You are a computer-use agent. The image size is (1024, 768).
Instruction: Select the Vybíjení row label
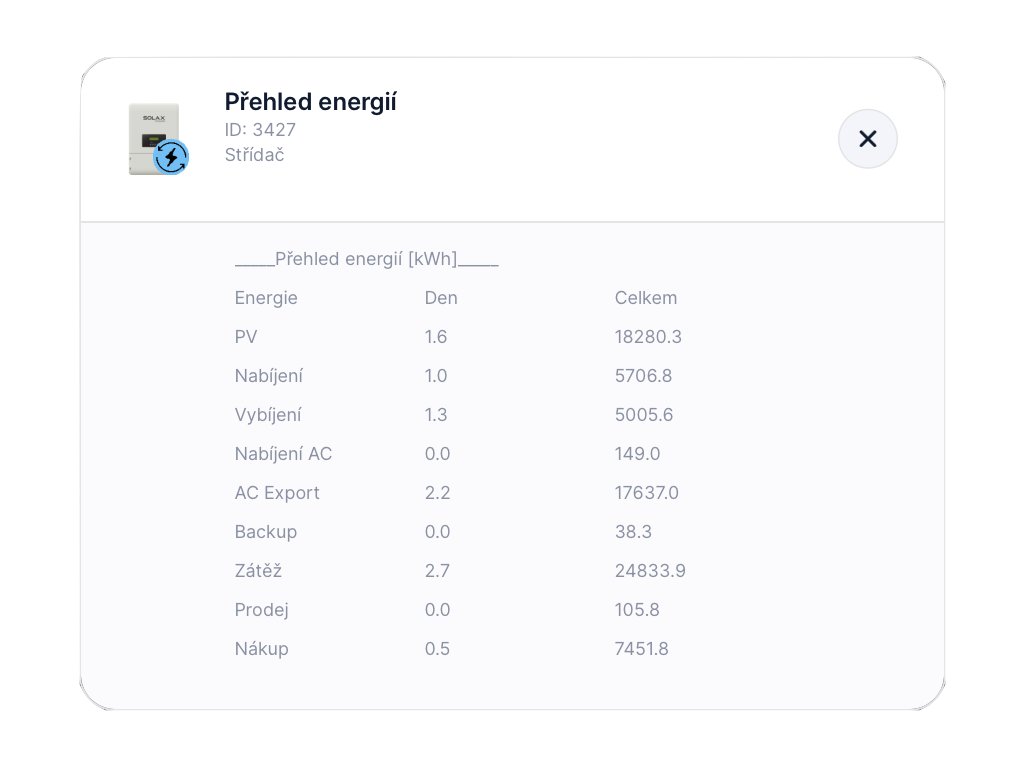coord(268,415)
